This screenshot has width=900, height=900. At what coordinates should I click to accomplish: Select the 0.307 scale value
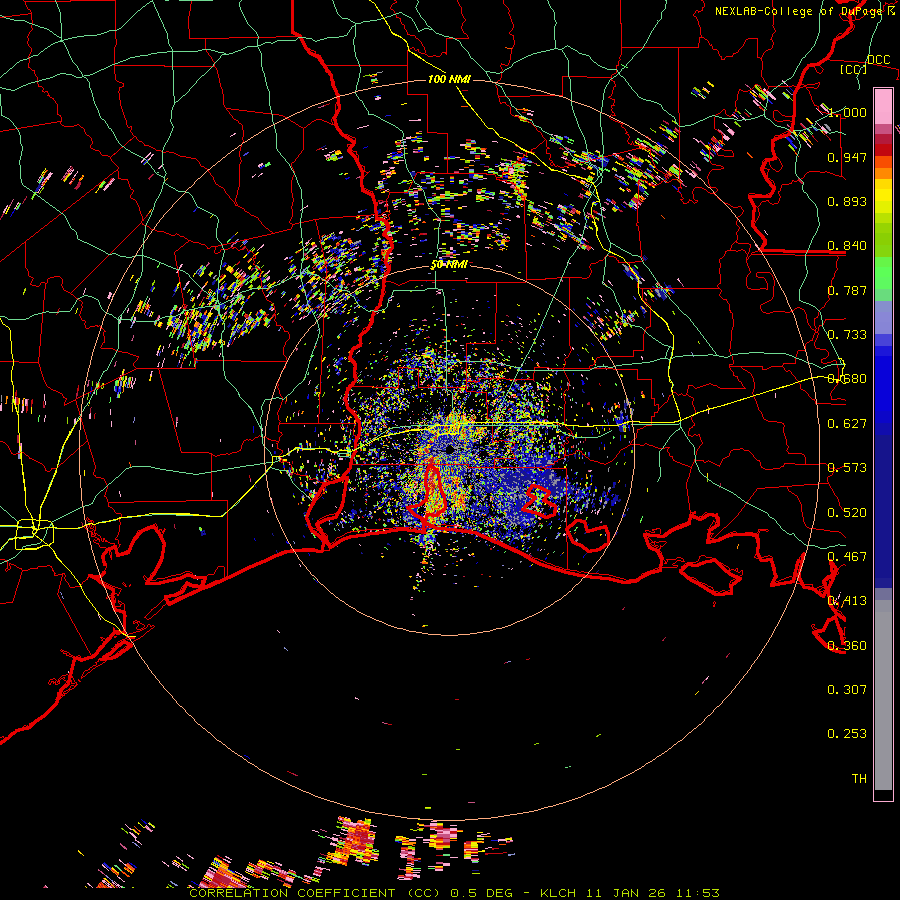847,690
